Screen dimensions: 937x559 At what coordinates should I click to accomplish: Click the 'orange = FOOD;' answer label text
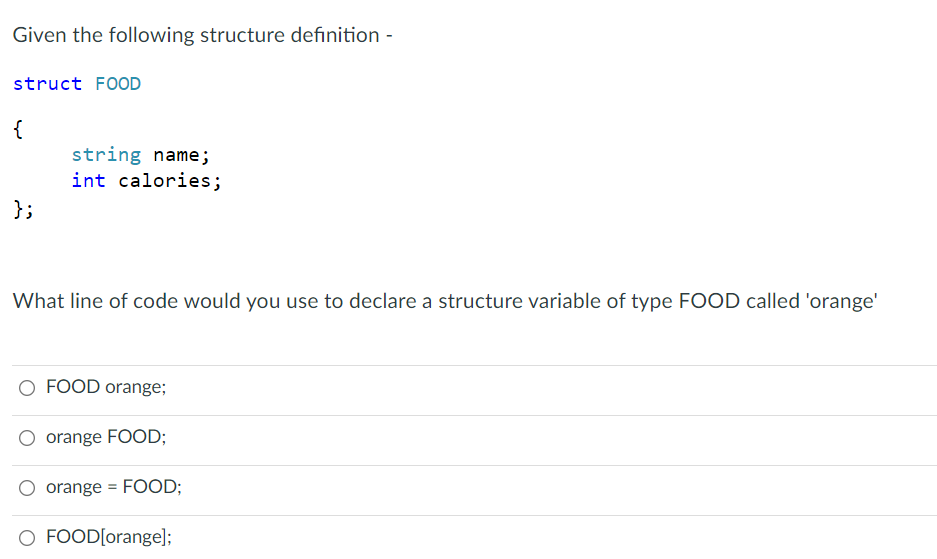pos(114,487)
